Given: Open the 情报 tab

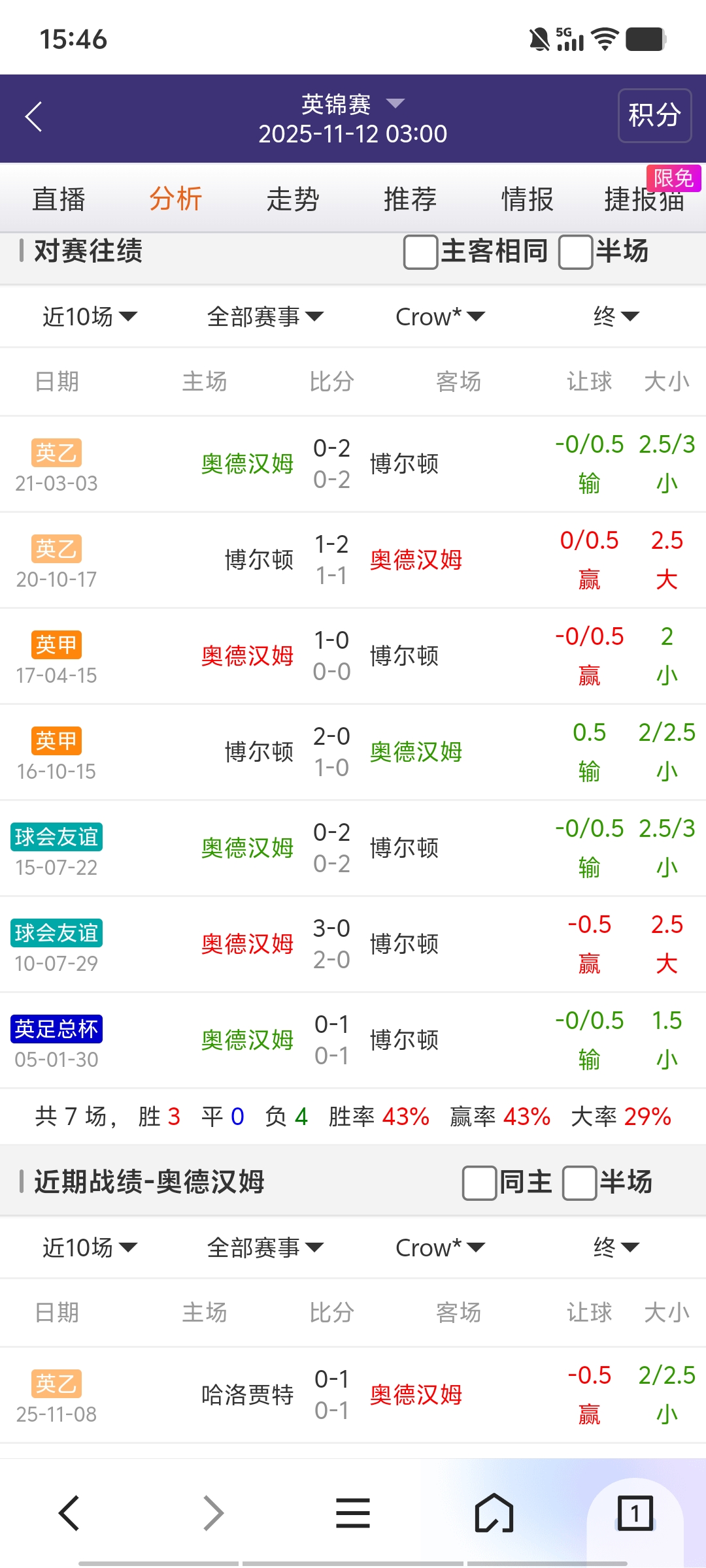Looking at the screenshot, I should pos(527,199).
